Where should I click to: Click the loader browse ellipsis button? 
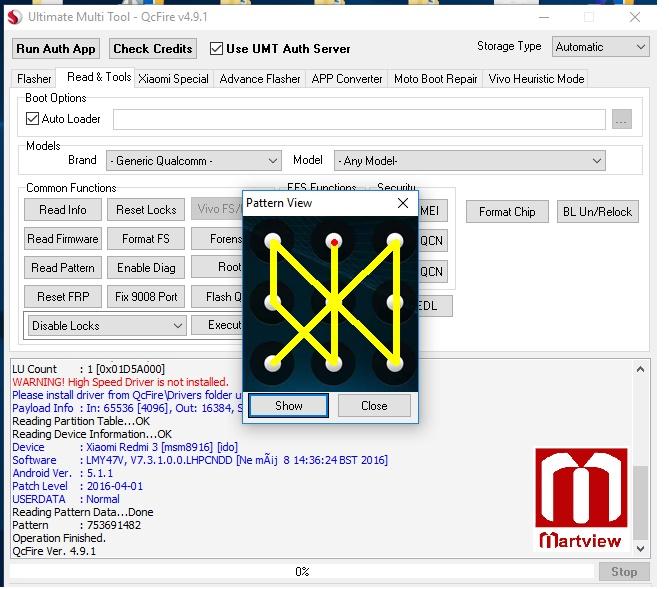coord(622,119)
